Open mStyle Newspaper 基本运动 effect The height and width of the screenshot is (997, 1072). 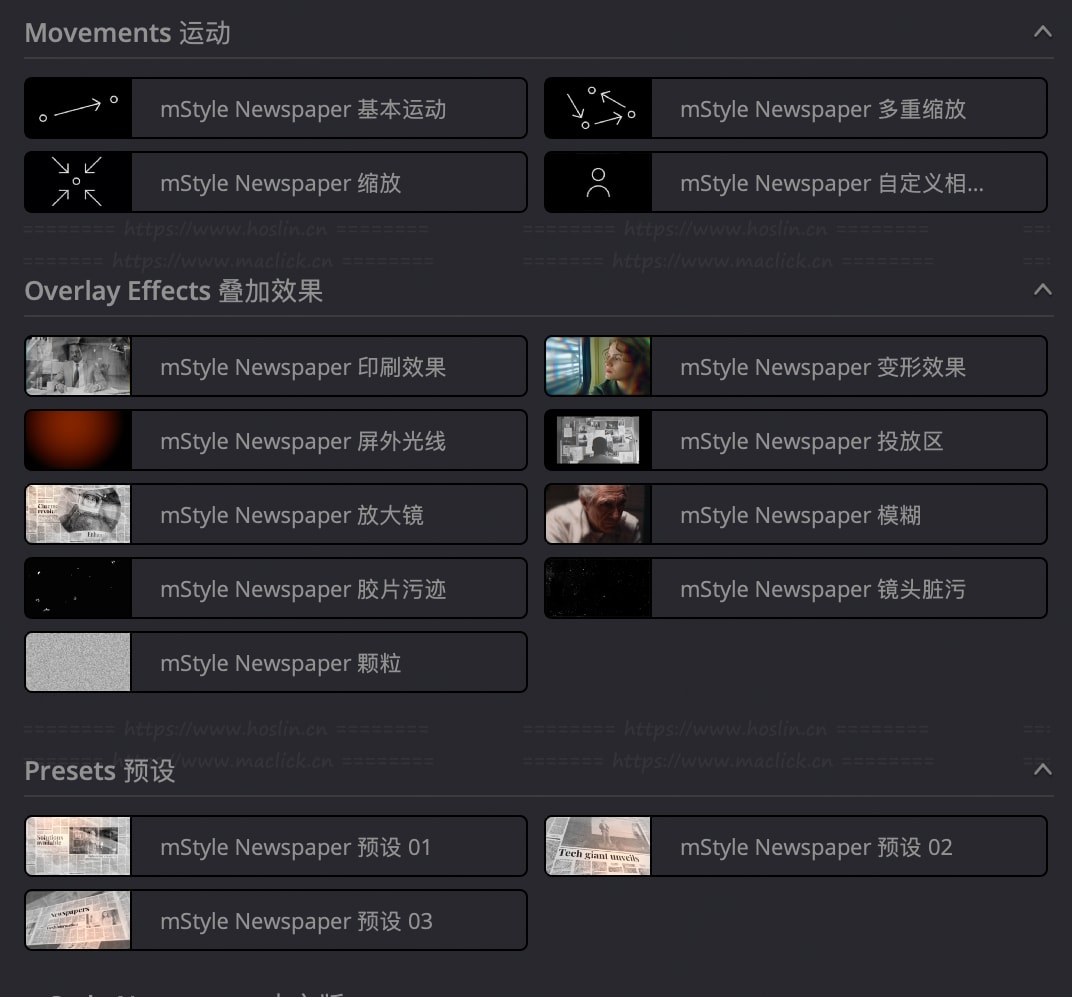click(x=276, y=108)
